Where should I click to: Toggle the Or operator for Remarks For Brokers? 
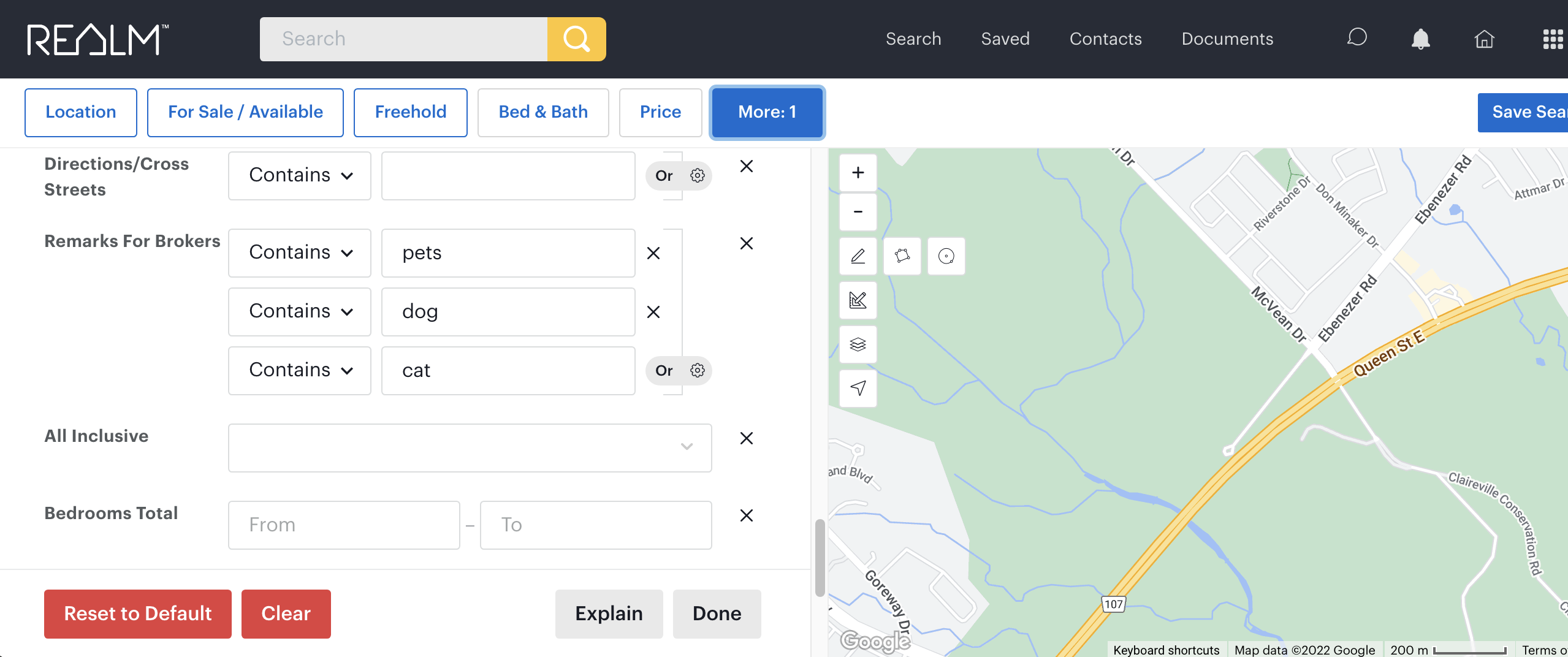[x=664, y=371]
